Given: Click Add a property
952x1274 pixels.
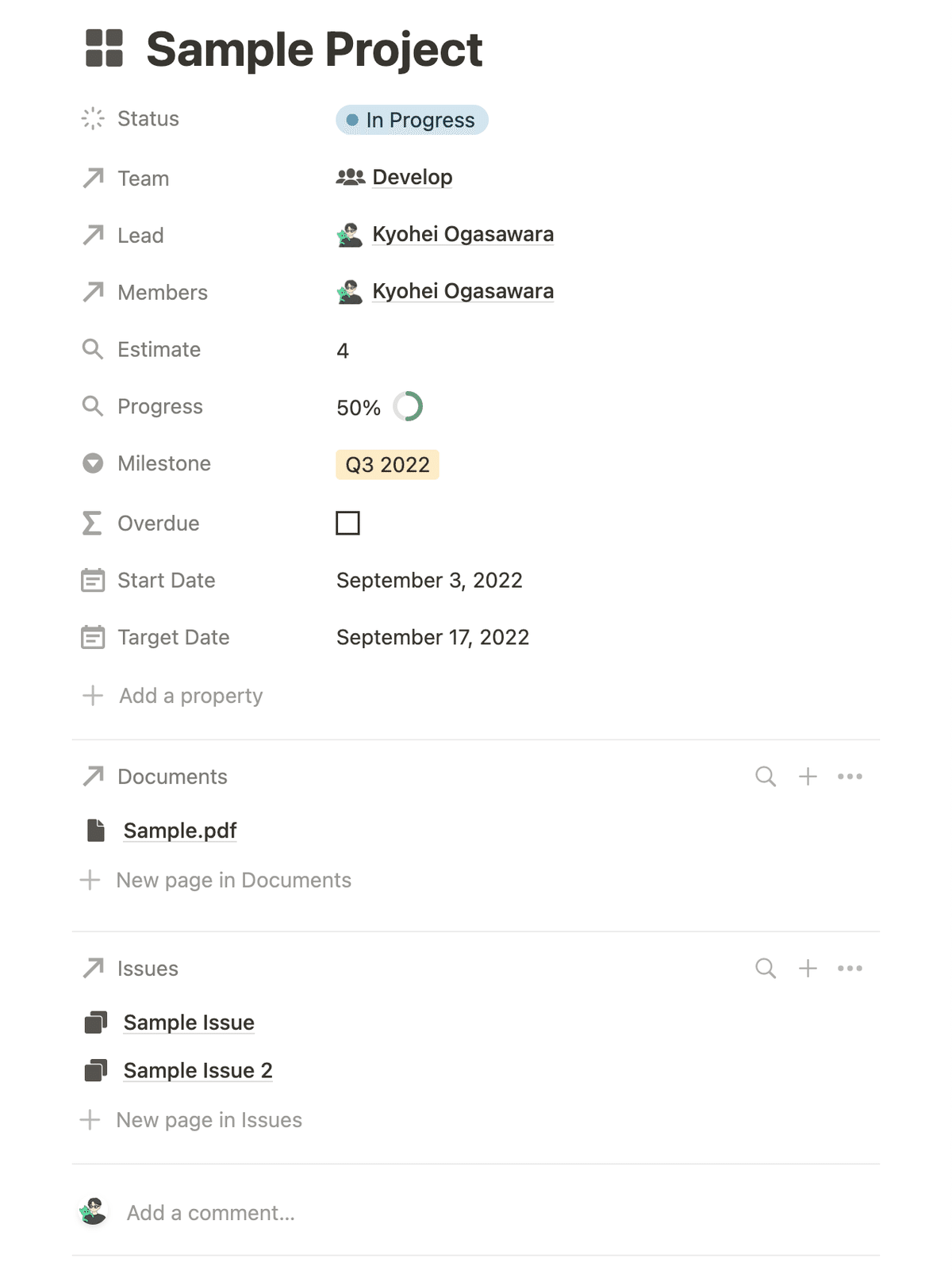Looking at the screenshot, I should tap(173, 696).
